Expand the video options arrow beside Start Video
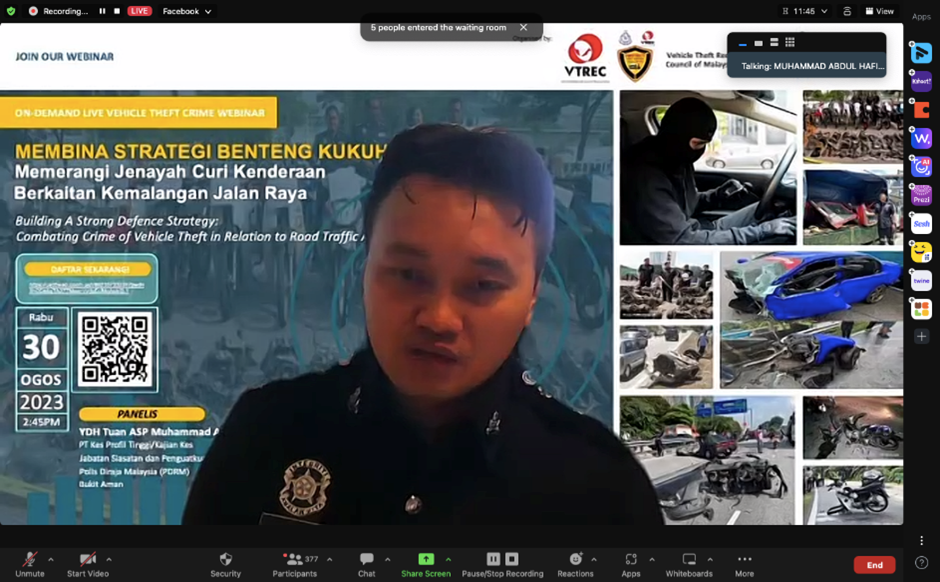 click(x=109, y=560)
